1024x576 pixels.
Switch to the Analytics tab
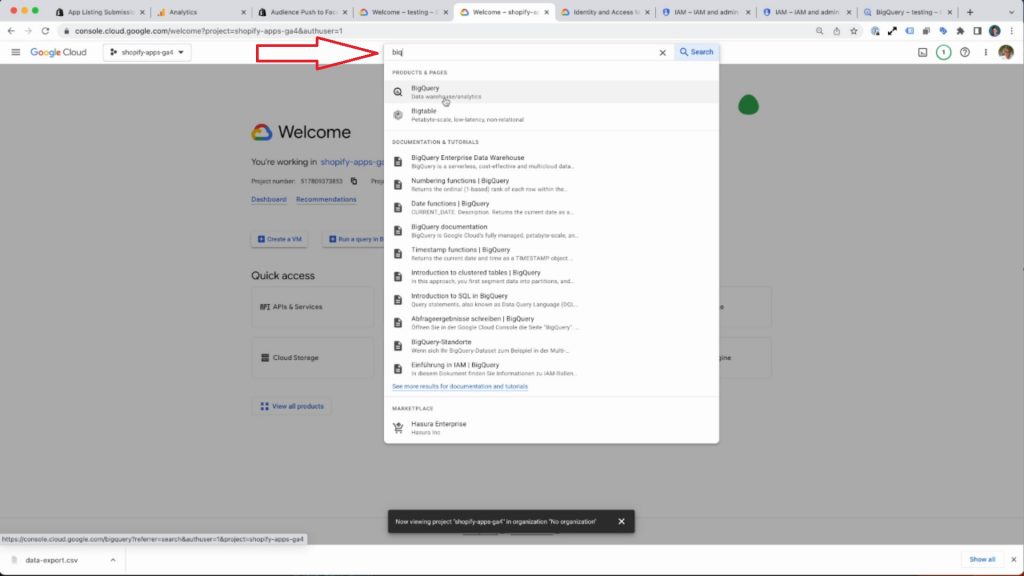click(x=200, y=12)
